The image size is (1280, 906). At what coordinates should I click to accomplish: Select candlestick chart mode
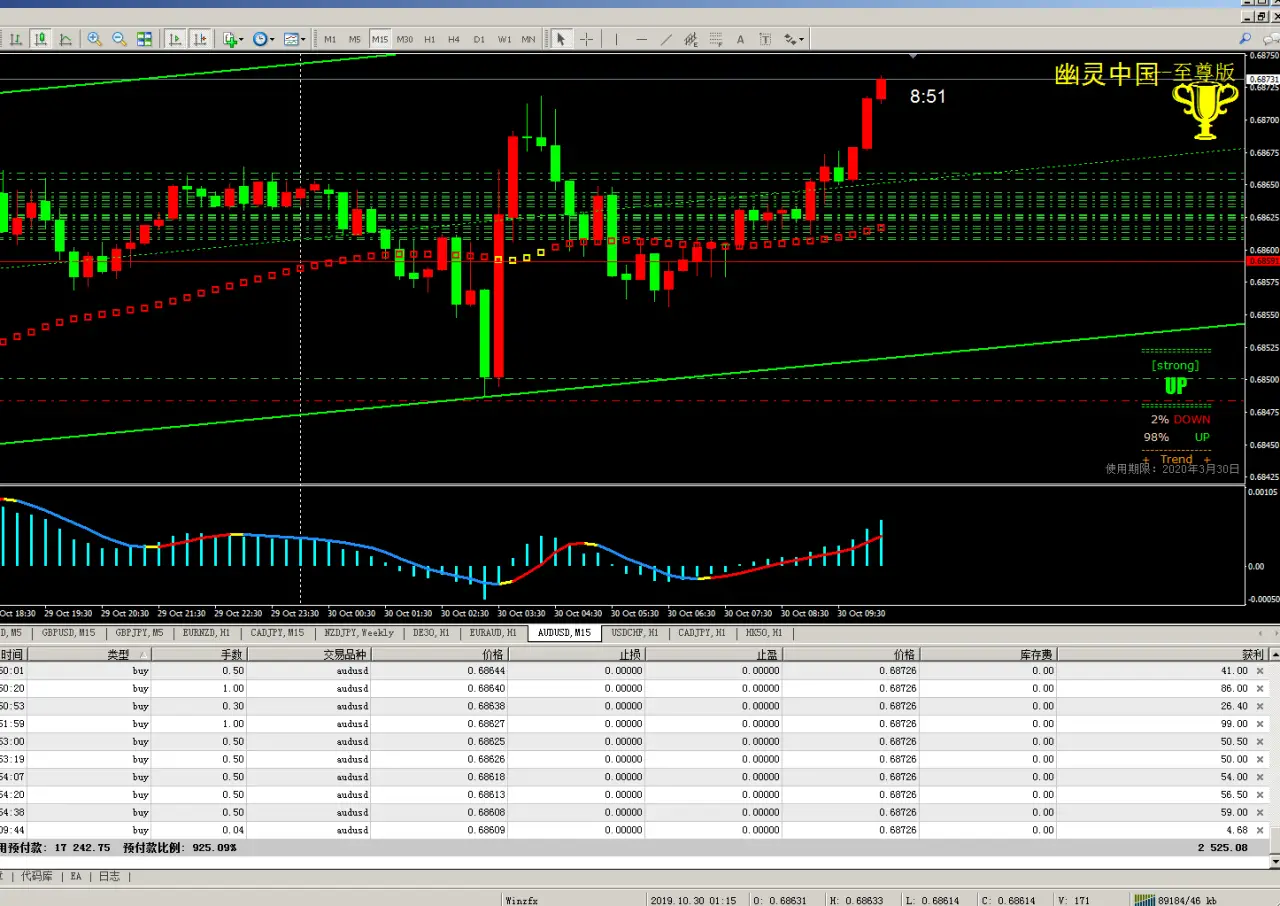(x=41, y=39)
